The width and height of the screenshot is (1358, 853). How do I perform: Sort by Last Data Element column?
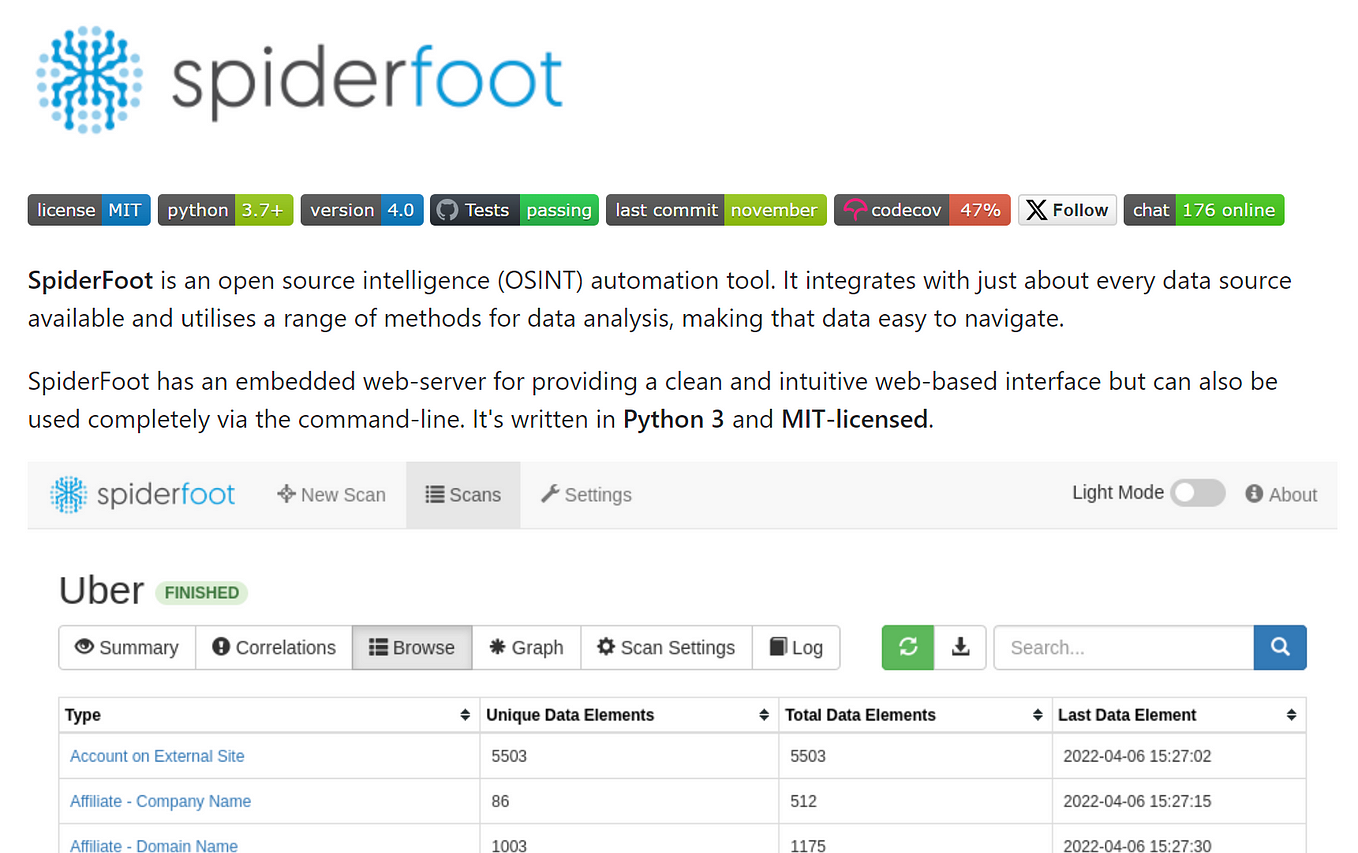point(1291,715)
